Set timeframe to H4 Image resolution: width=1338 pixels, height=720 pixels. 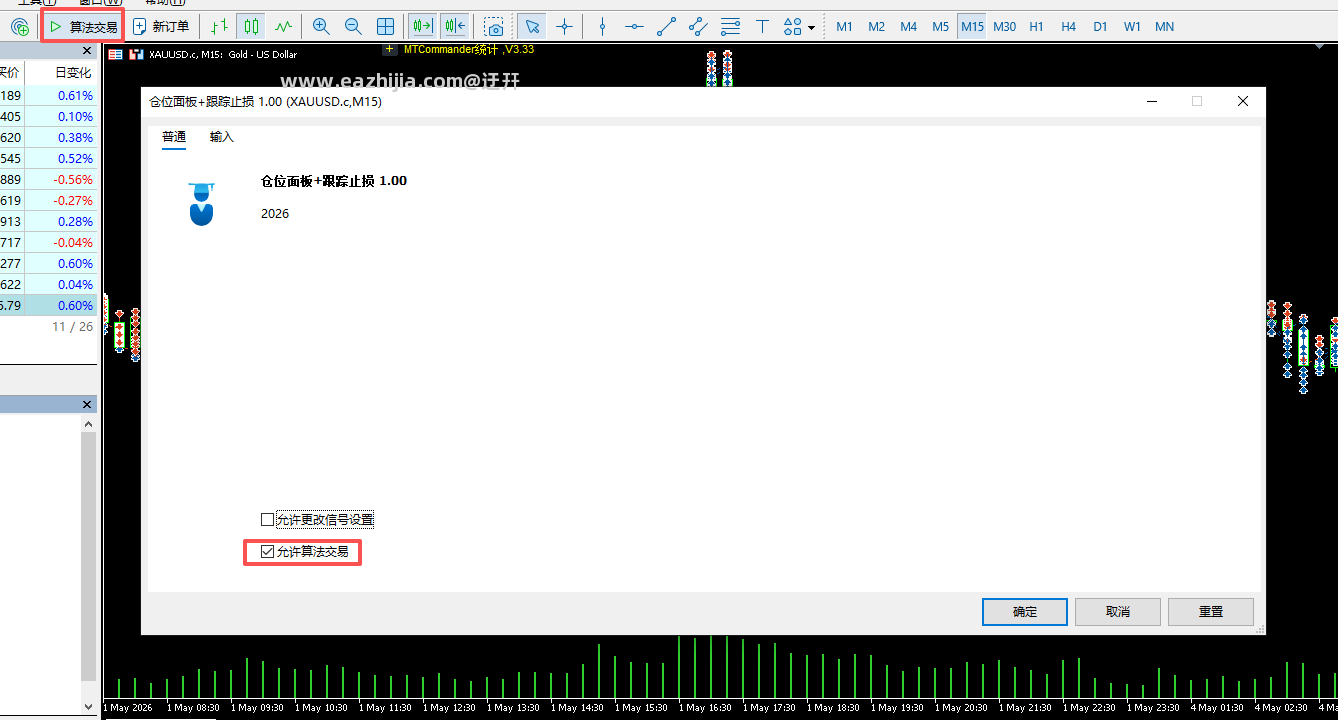1069,27
